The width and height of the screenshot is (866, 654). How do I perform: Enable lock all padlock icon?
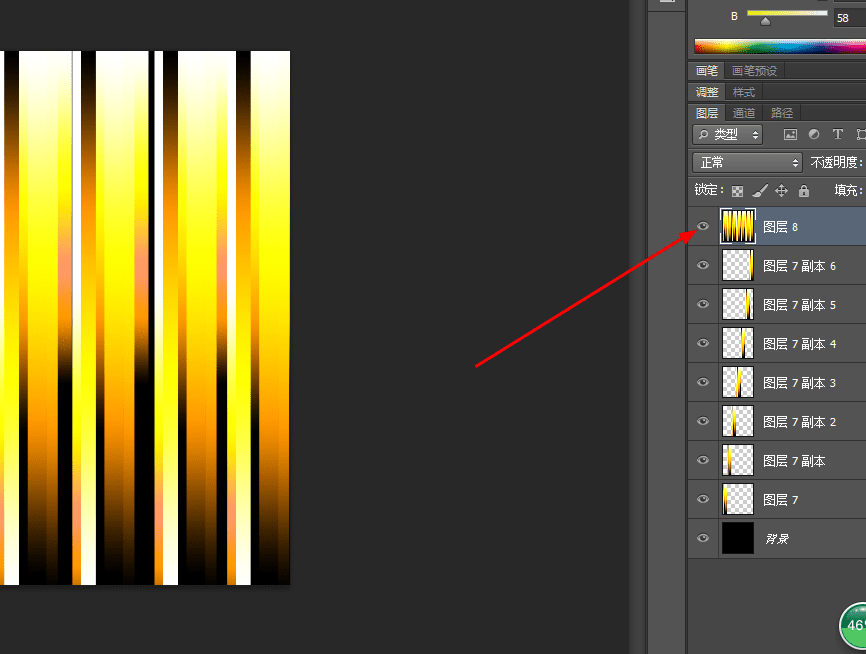pyautogui.click(x=804, y=191)
